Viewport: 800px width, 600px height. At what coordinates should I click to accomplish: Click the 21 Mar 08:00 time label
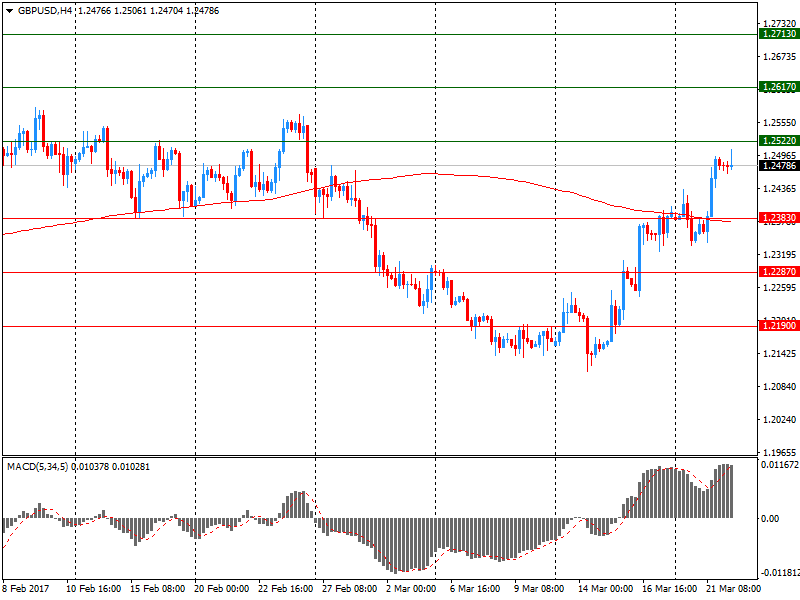[733, 589]
